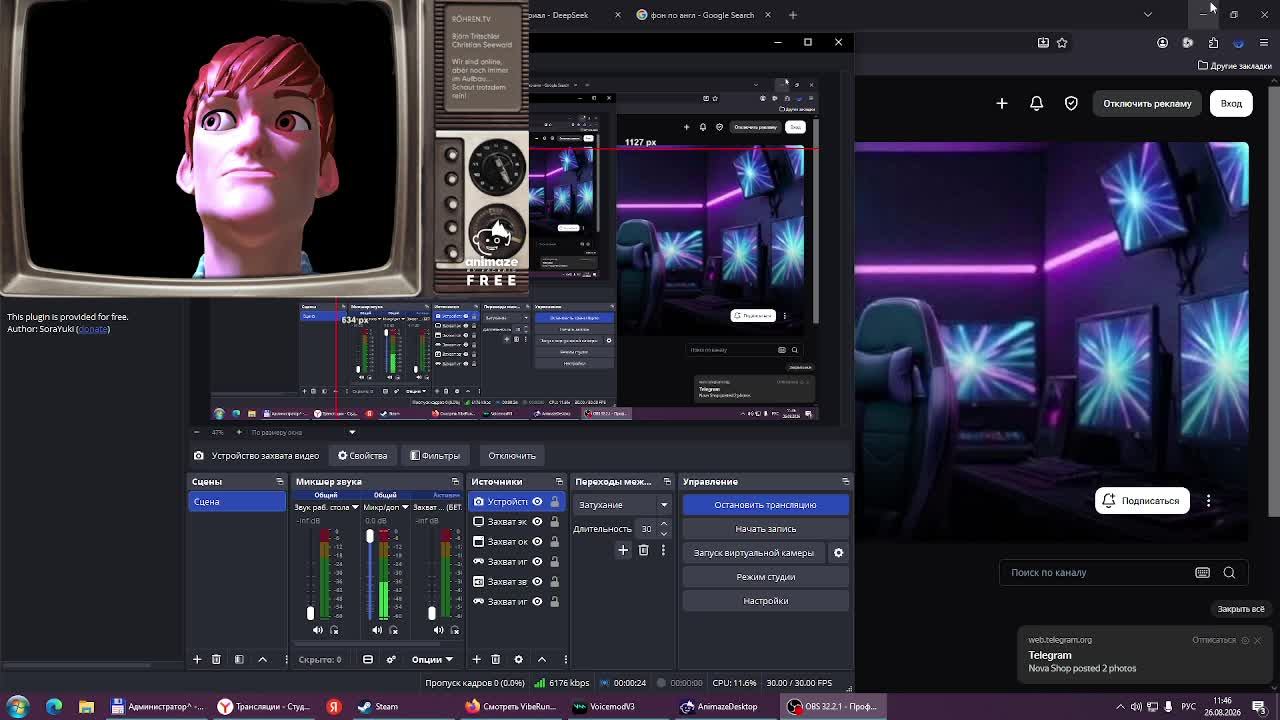This screenshot has width=1280, height=720.
Task: Click Начать запись button
Action: (x=766, y=529)
